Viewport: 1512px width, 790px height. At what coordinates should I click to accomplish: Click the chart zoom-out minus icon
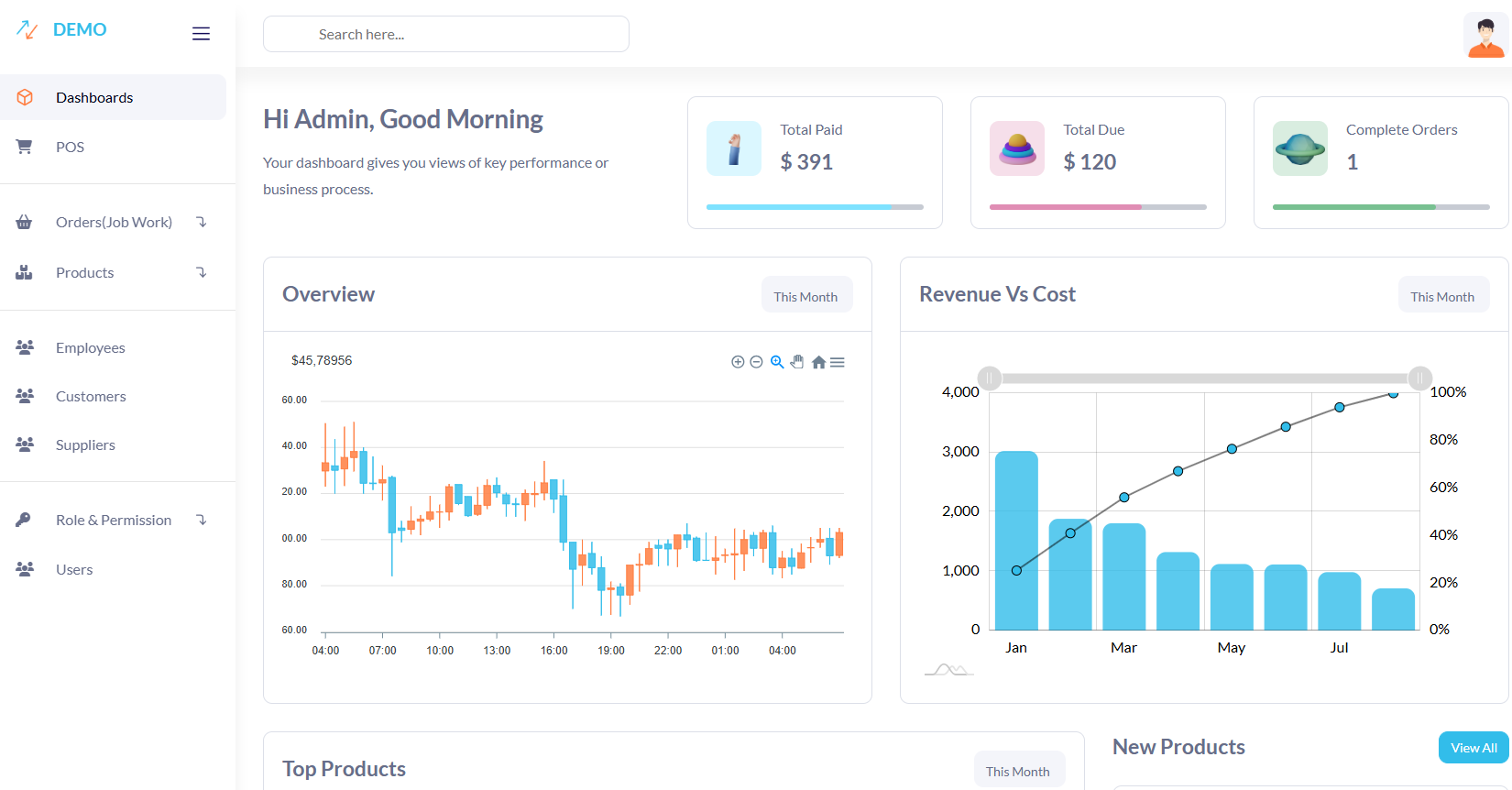pyautogui.click(x=756, y=362)
